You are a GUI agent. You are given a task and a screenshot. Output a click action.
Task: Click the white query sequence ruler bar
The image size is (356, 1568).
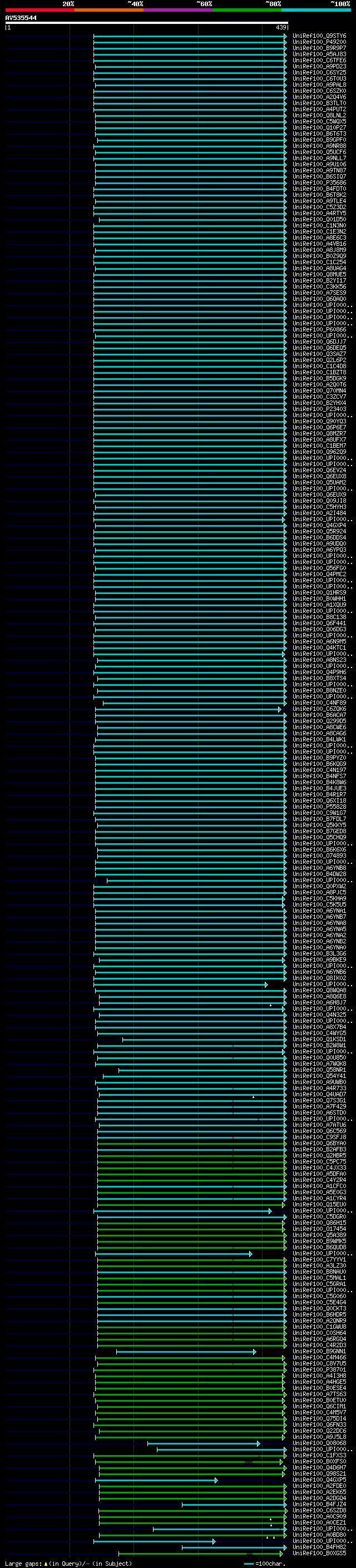[147, 22]
